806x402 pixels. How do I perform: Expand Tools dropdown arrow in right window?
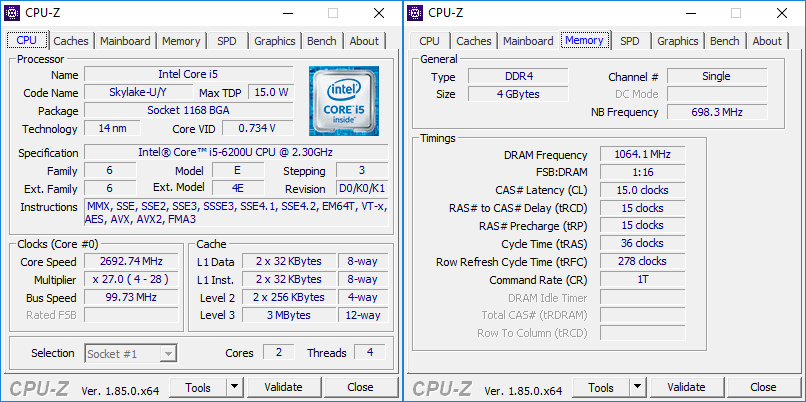pyautogui.click(x=637, y=387)
